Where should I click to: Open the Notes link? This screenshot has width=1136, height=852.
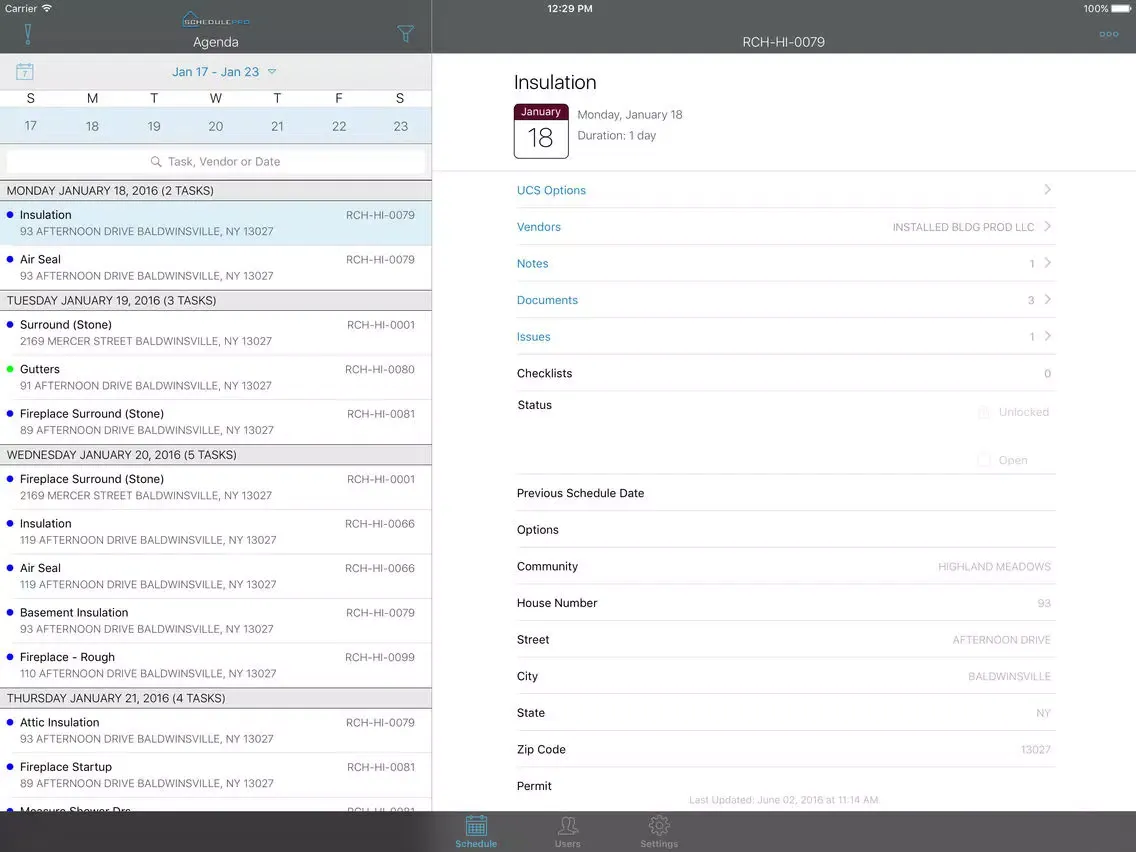click(532, 264)
